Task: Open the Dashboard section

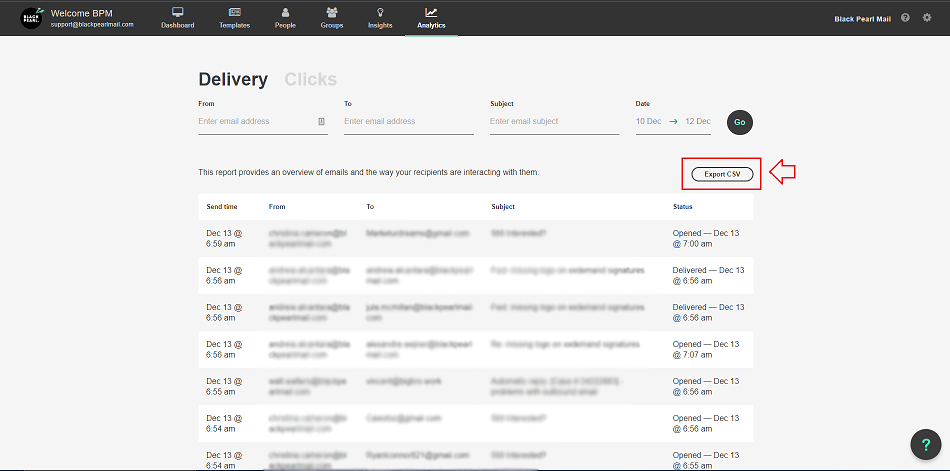Action: 178,18
